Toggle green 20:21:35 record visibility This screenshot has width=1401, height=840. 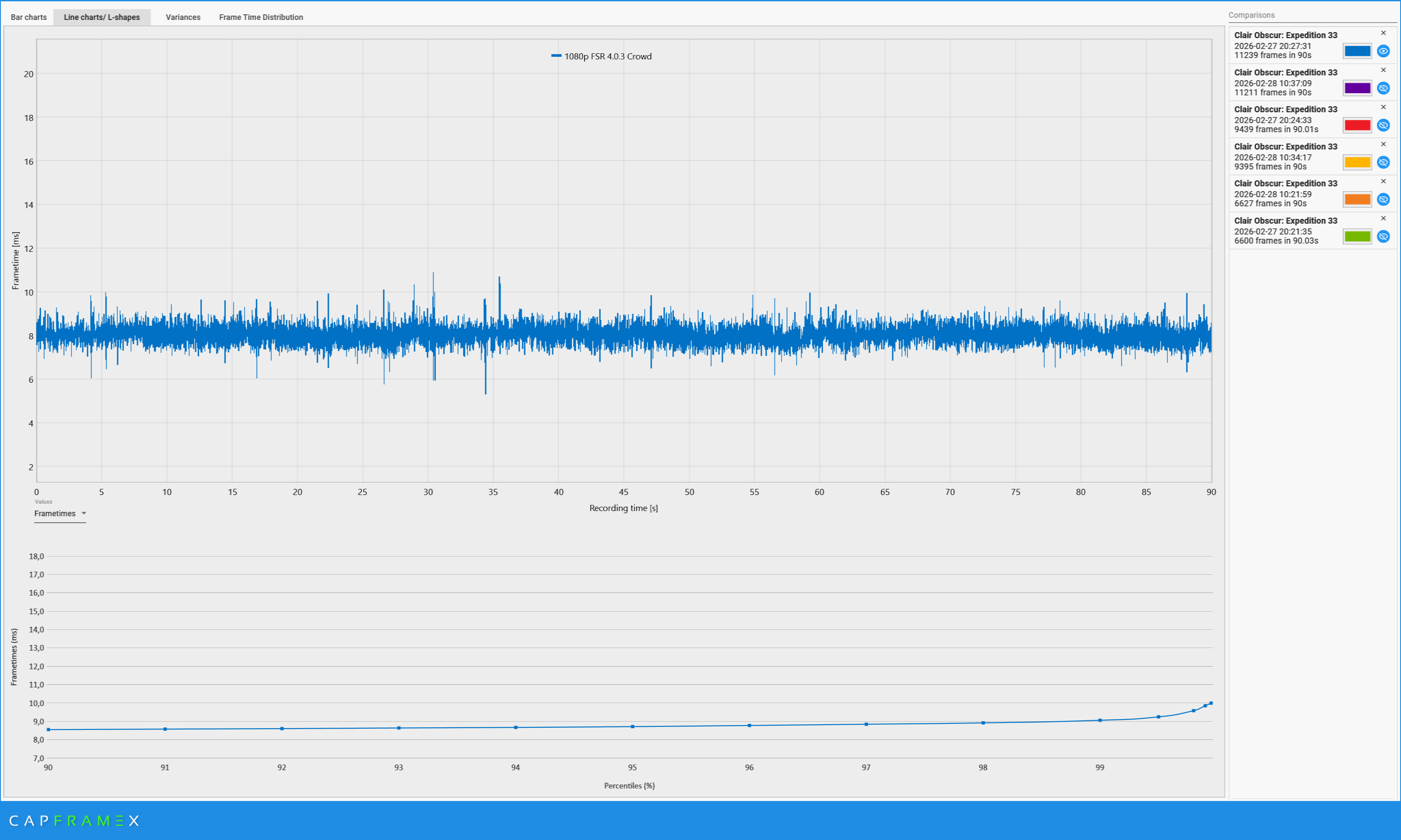click(x=1384, y=237)
